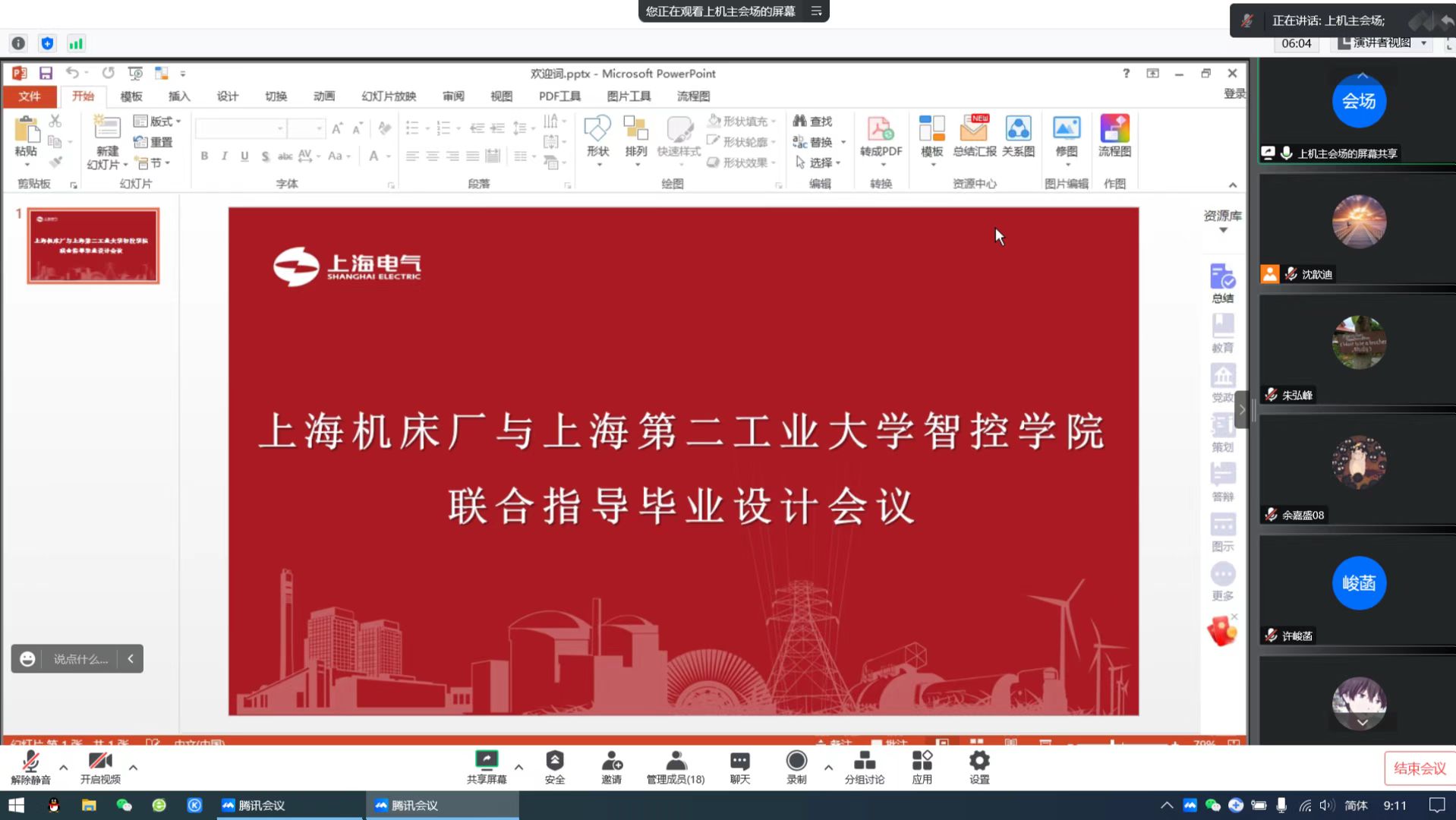This screenshot has height=820, width=1456.
Task: Unmute microphone via 解除静音
Action: click(x=30, y=765)
